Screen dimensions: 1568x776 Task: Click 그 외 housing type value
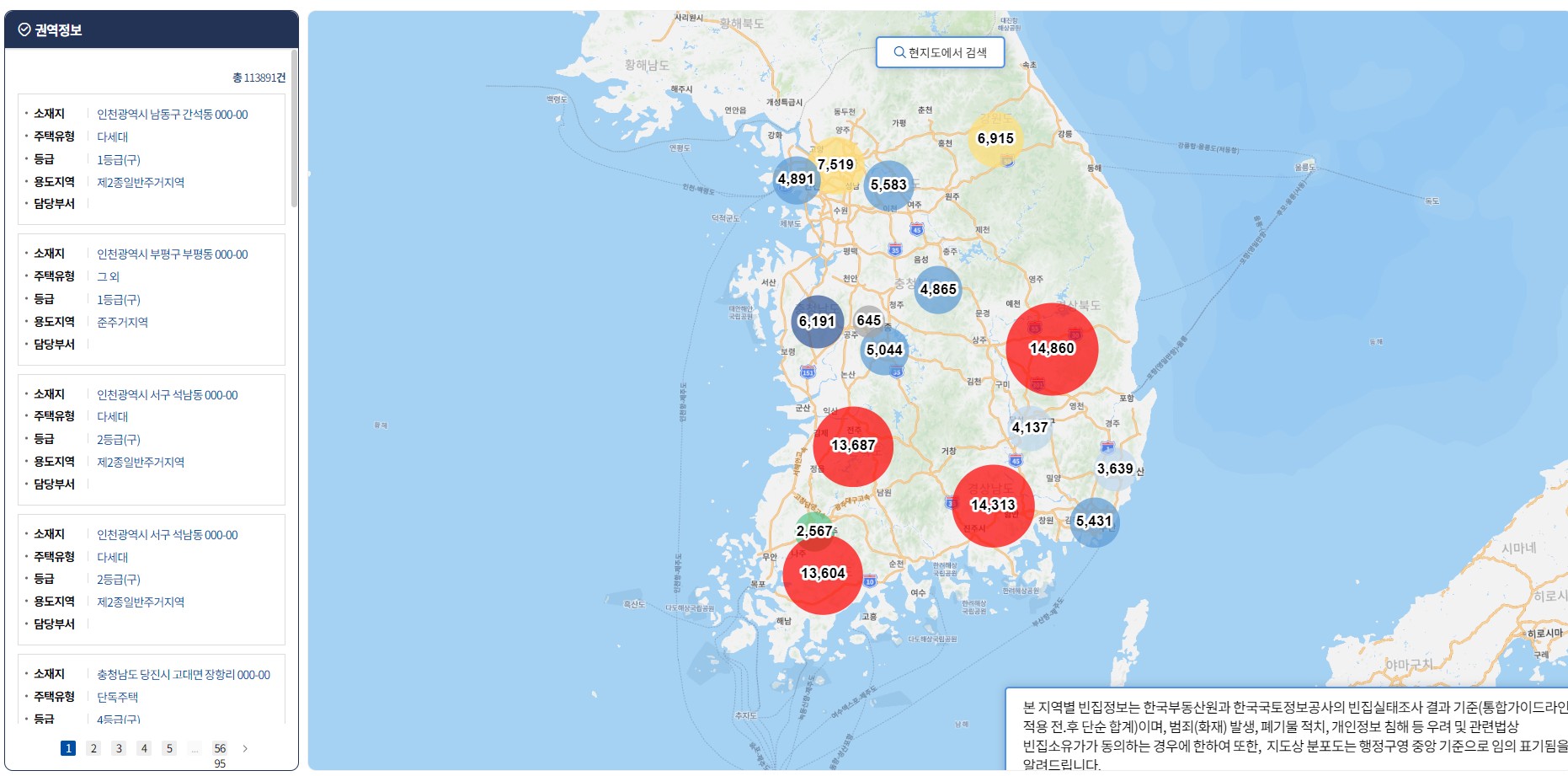108,276
